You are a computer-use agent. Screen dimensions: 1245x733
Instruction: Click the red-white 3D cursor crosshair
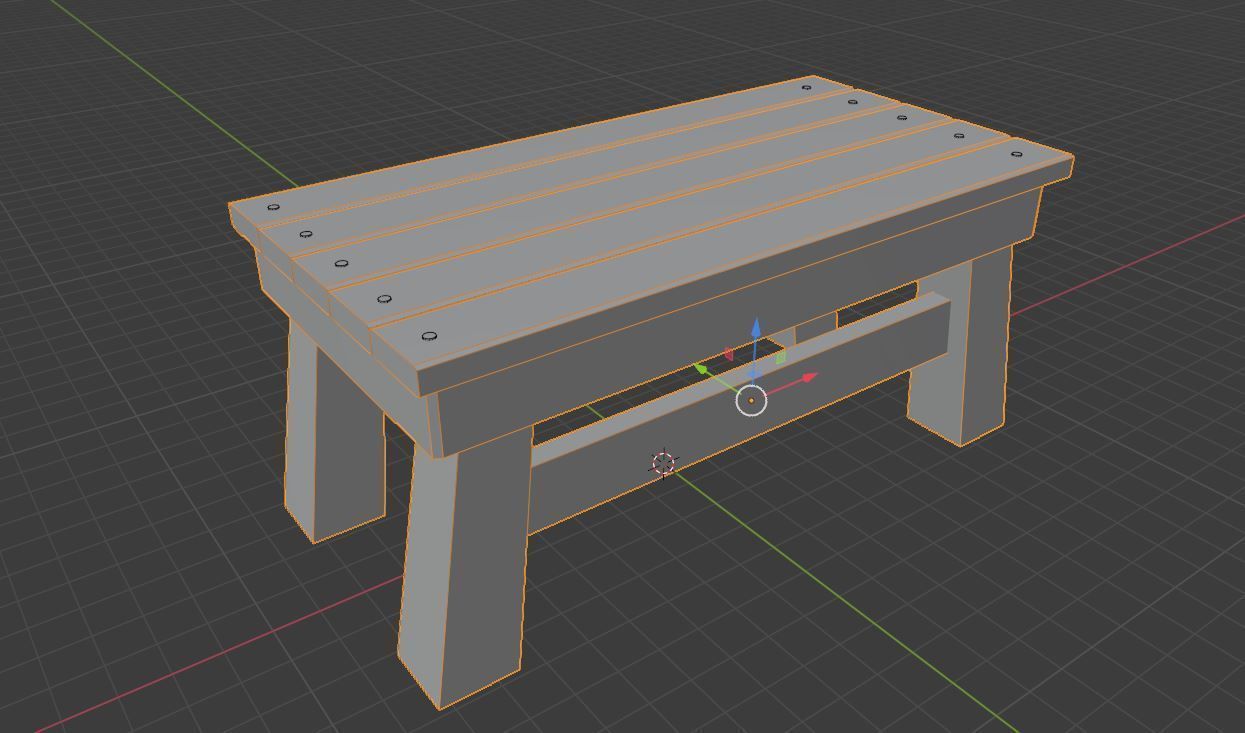663,463
